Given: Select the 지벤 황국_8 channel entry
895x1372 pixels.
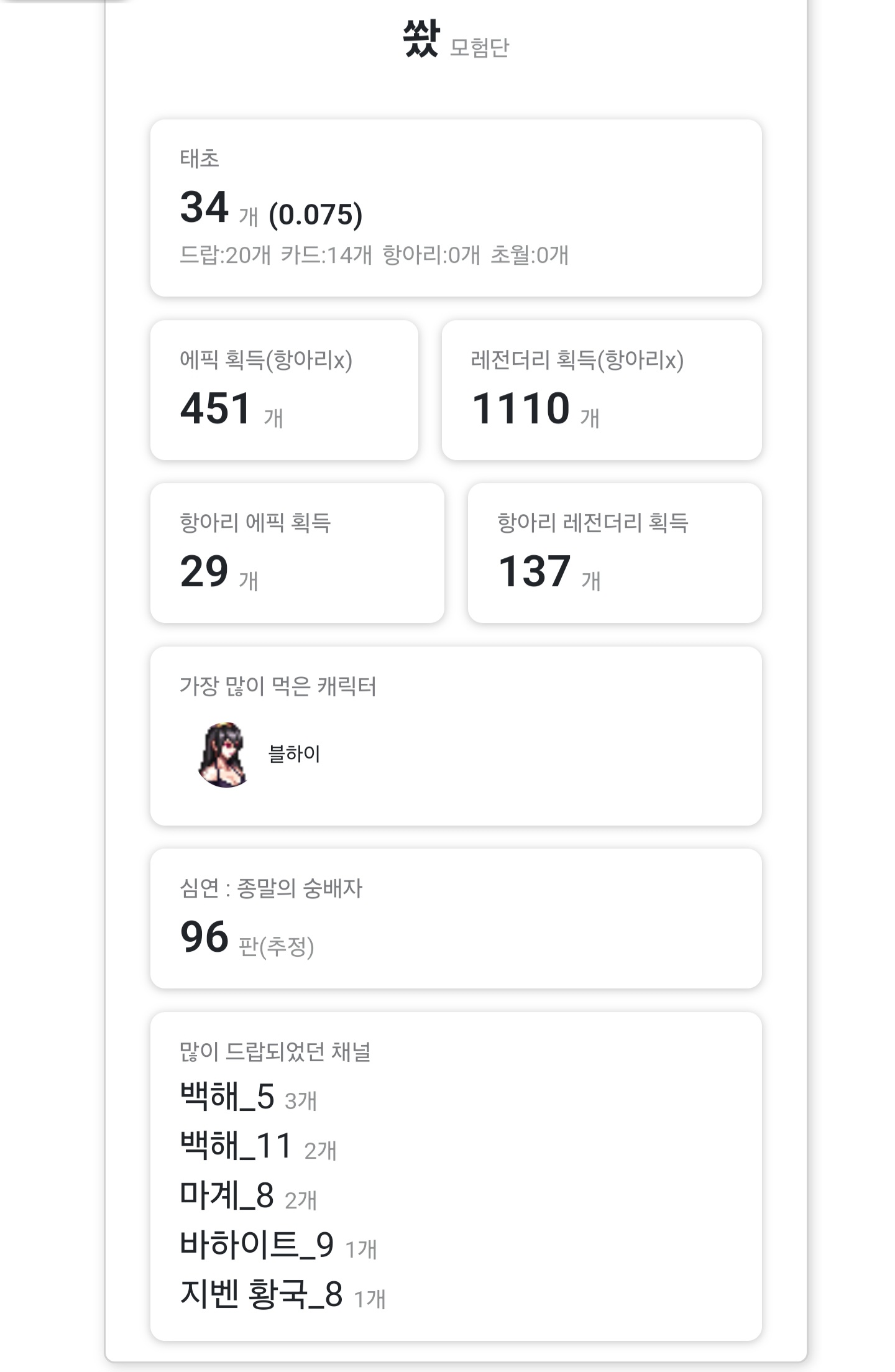Looking at the screenshot, I should [261, 1294].
